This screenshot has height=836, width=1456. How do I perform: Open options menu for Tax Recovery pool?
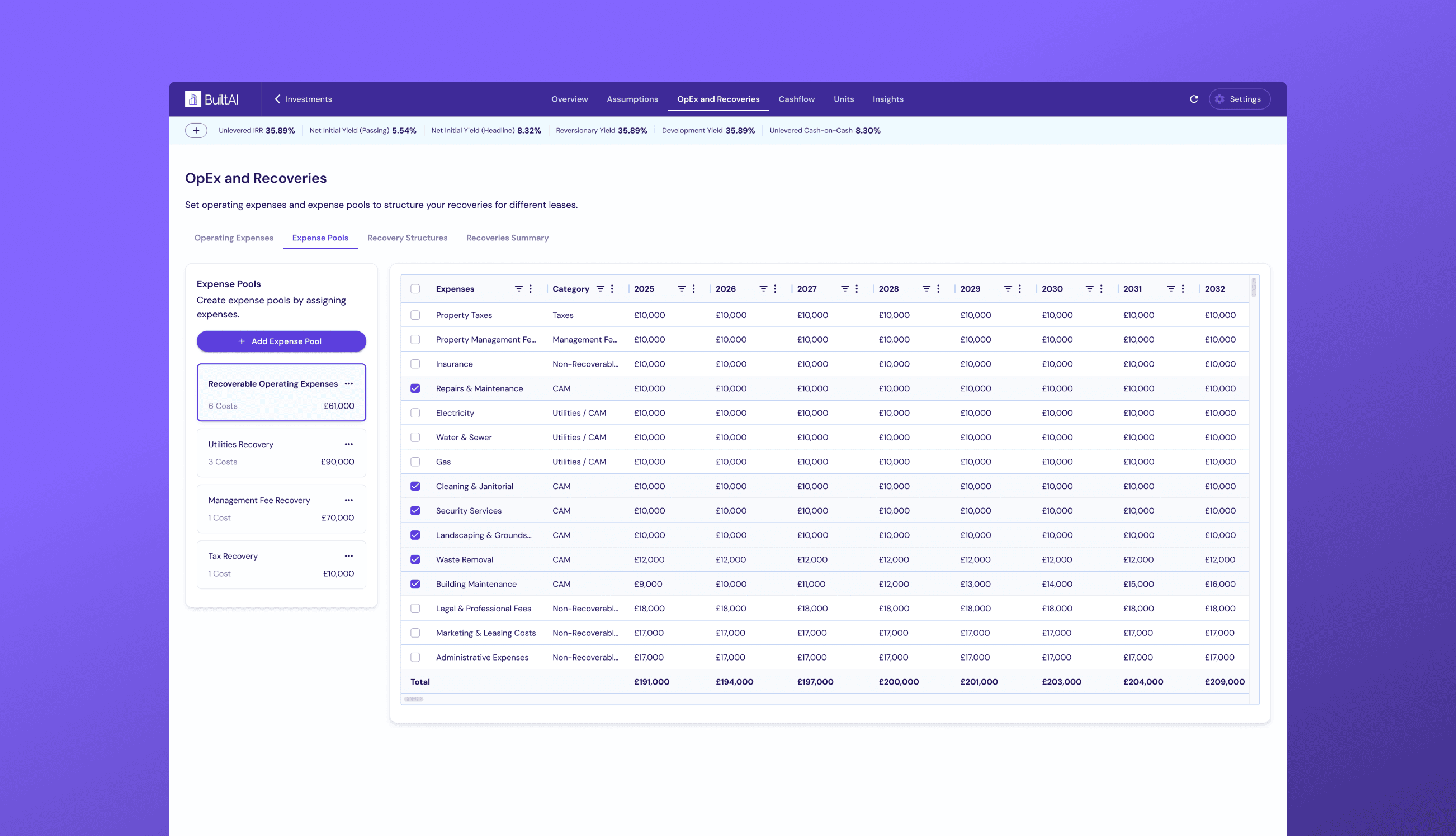349,556
